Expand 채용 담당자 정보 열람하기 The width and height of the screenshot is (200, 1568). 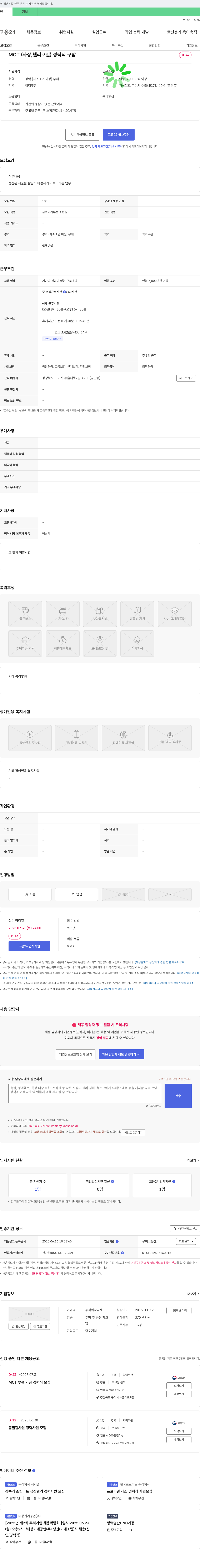click(x=122, y=1054)
